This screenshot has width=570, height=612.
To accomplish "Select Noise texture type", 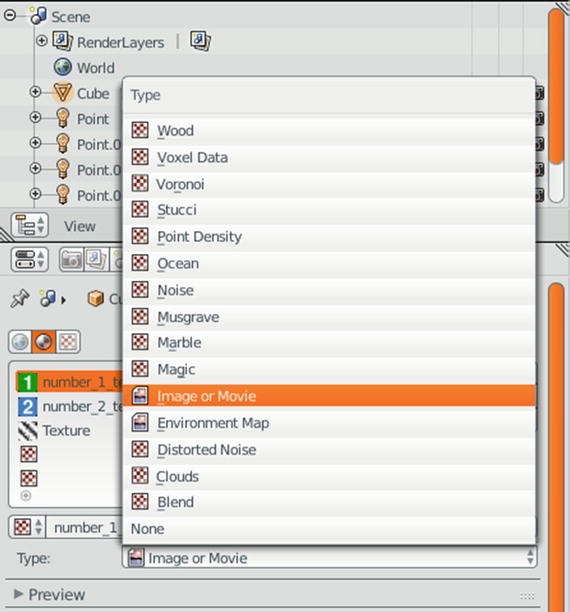I will coord(329,290).
